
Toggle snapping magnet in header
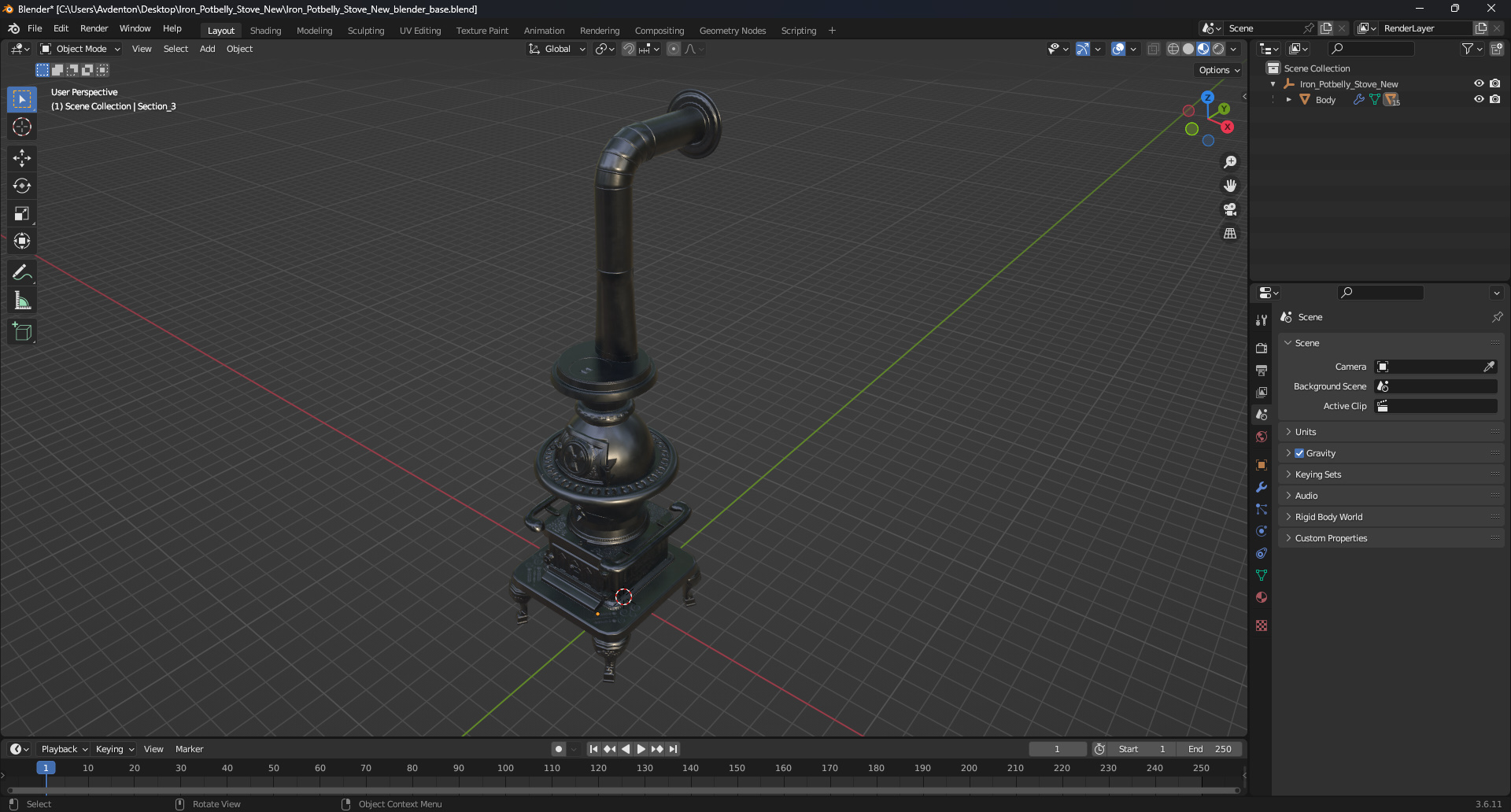point(628,49)
